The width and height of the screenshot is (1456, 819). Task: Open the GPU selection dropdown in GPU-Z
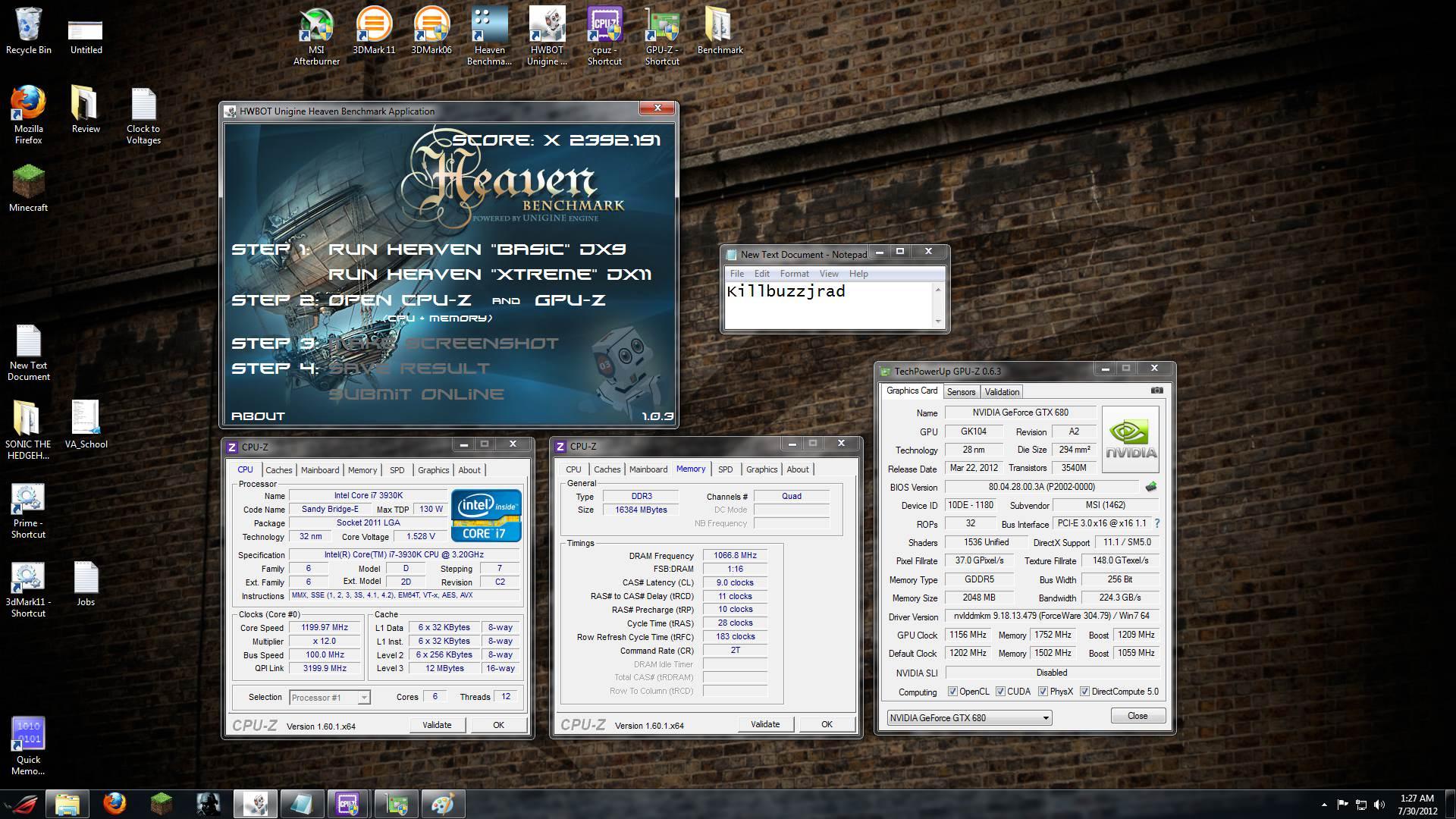tap(969, 717)
